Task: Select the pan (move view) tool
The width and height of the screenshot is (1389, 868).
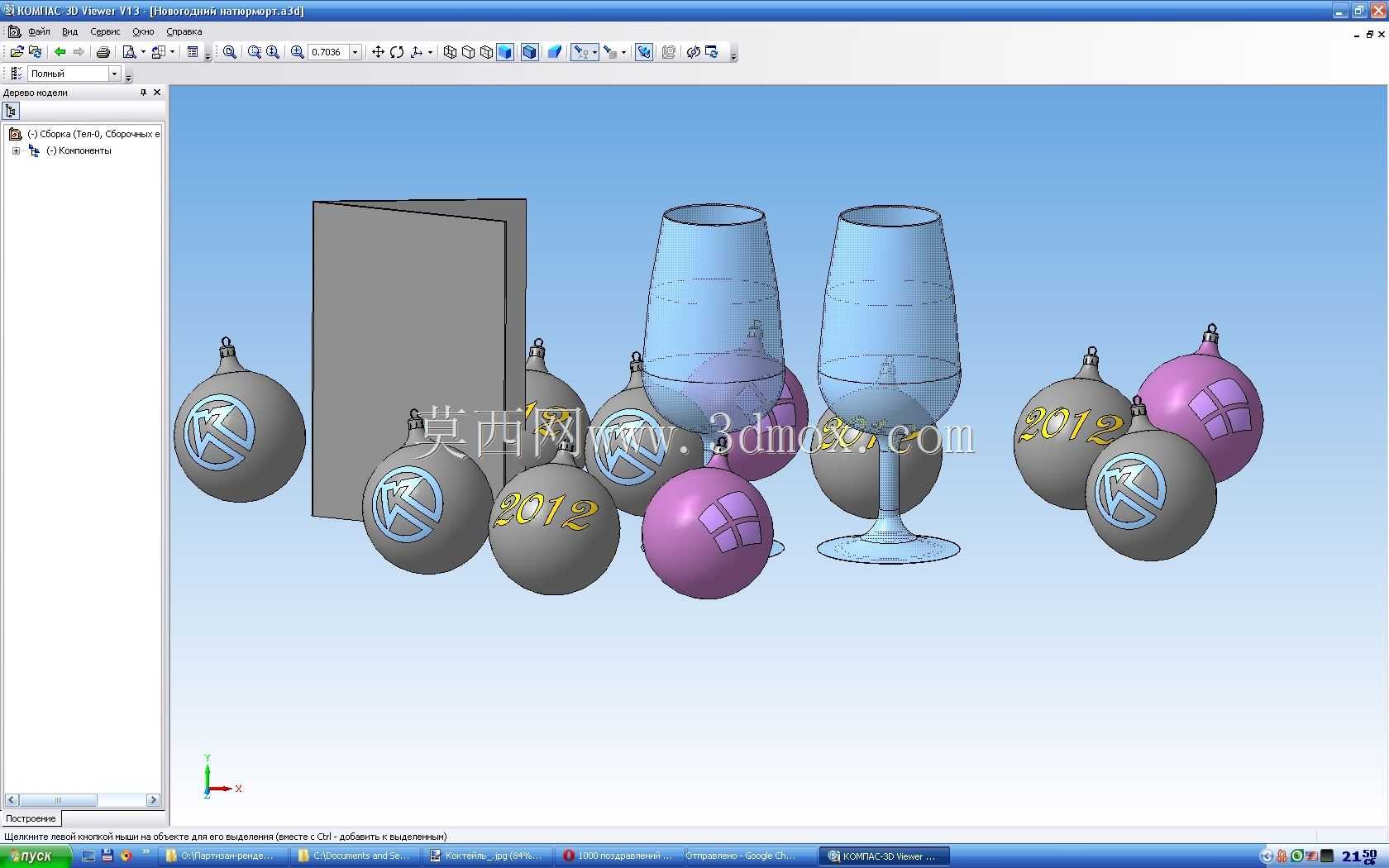Action: tap(378, 52)
